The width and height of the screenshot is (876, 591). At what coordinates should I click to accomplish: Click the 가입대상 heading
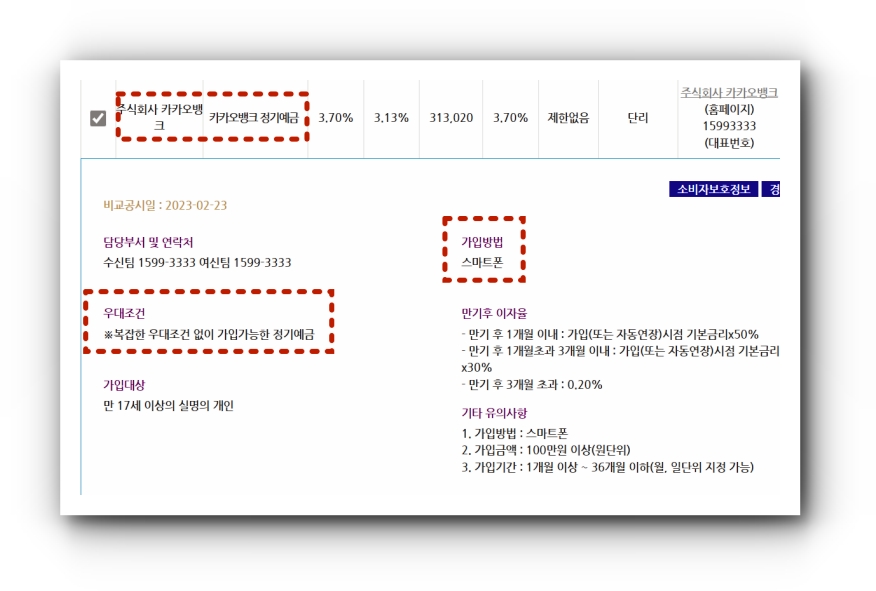pyautogui.click(x=124, y=385)
